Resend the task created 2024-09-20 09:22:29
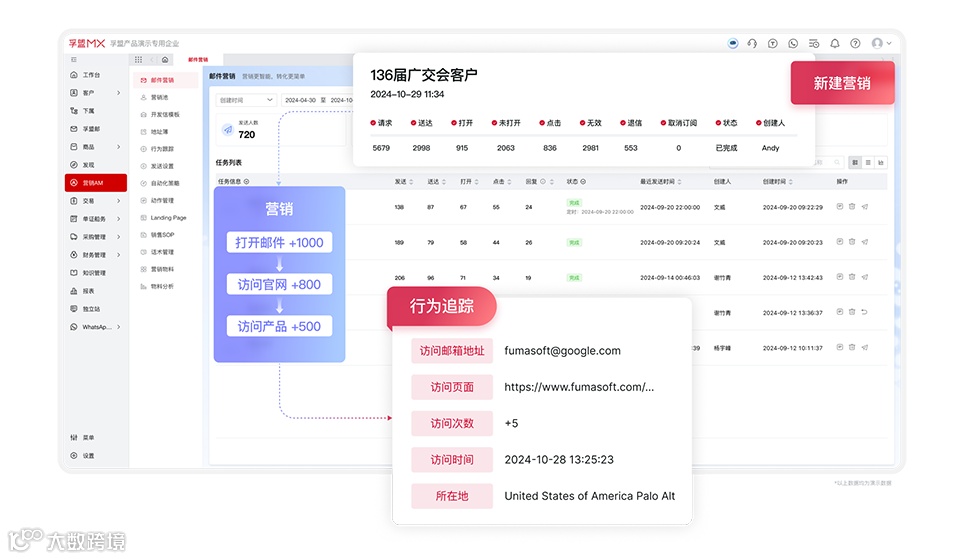The image size is (964, 559). [x=864, y=207]
